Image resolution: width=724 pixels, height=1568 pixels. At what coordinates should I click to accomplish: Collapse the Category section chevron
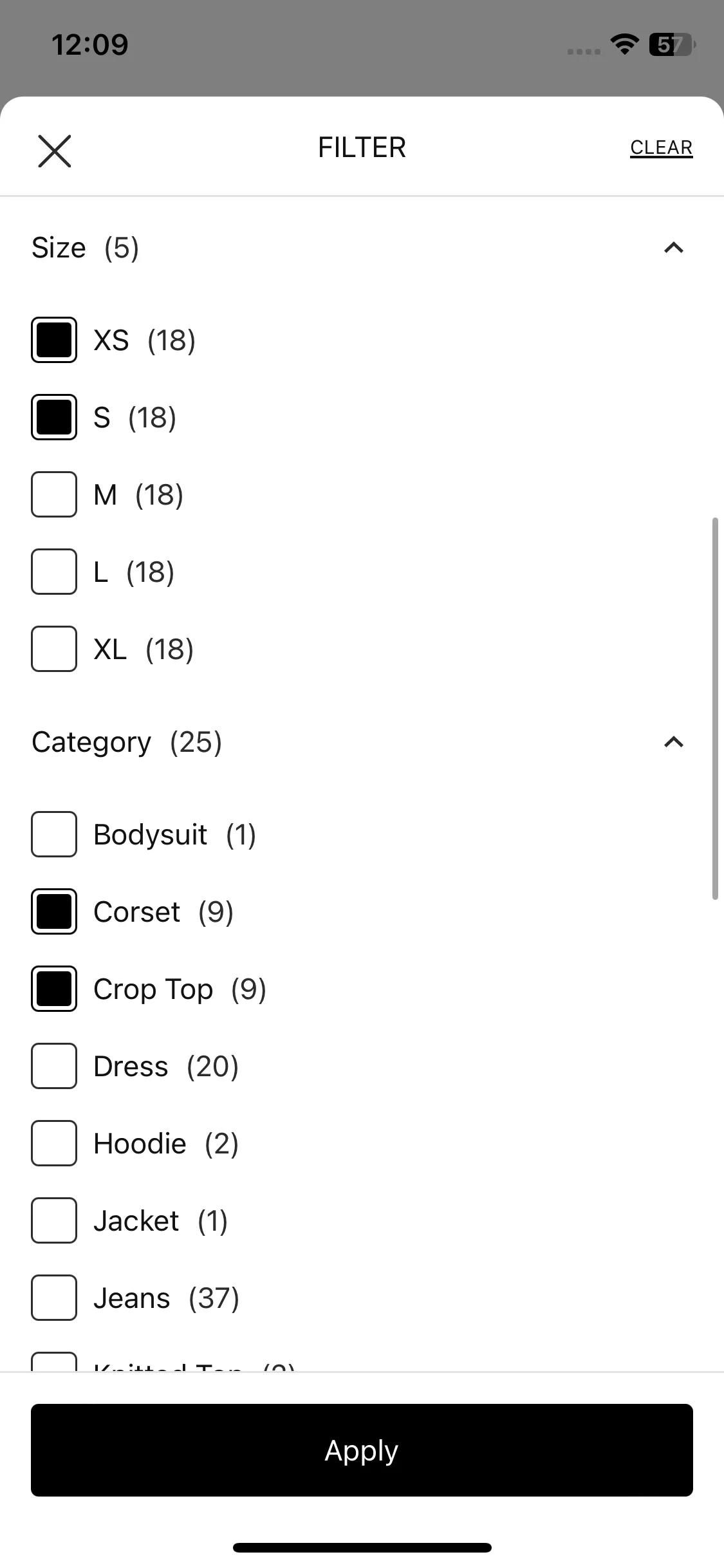pos(673,742)
